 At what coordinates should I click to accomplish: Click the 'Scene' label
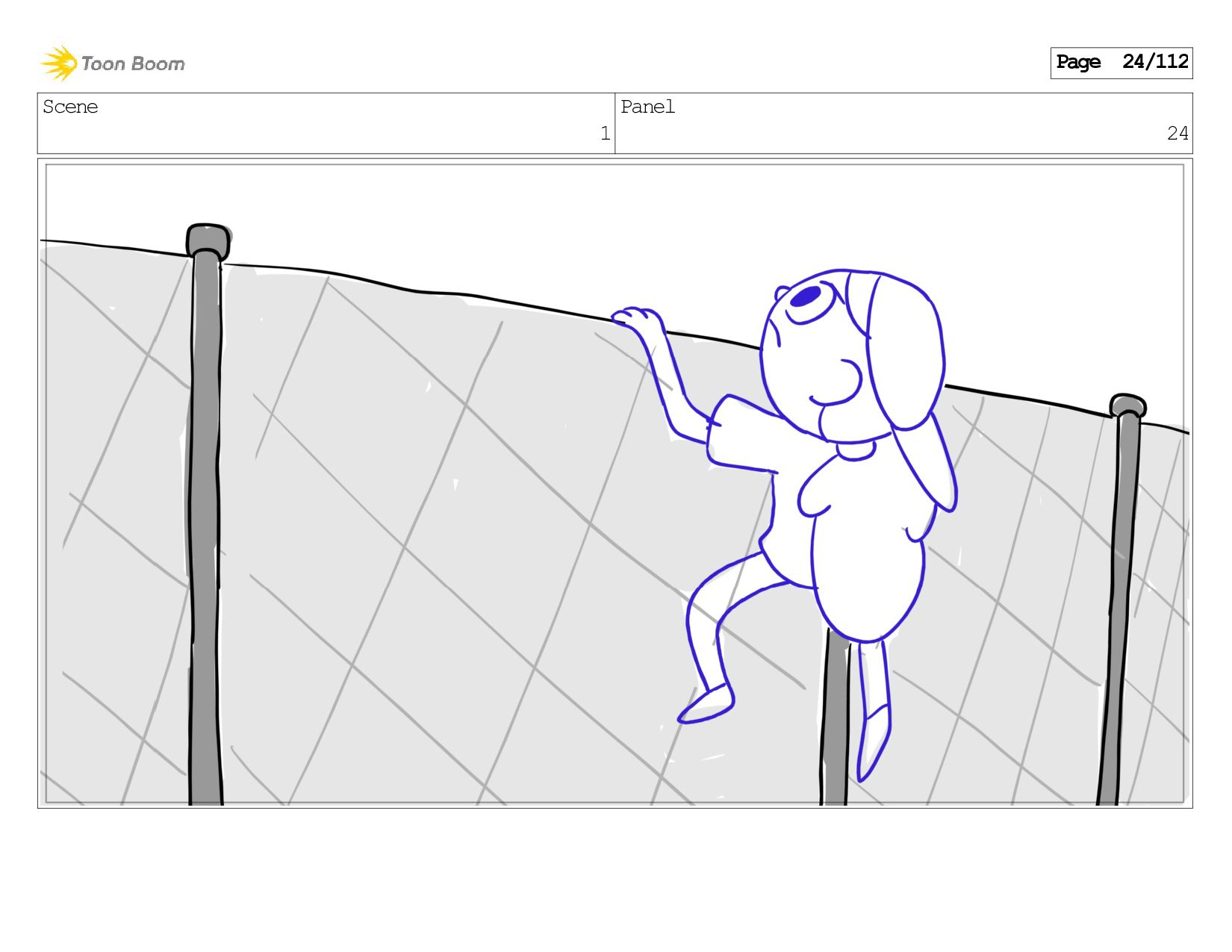[70, 107]
